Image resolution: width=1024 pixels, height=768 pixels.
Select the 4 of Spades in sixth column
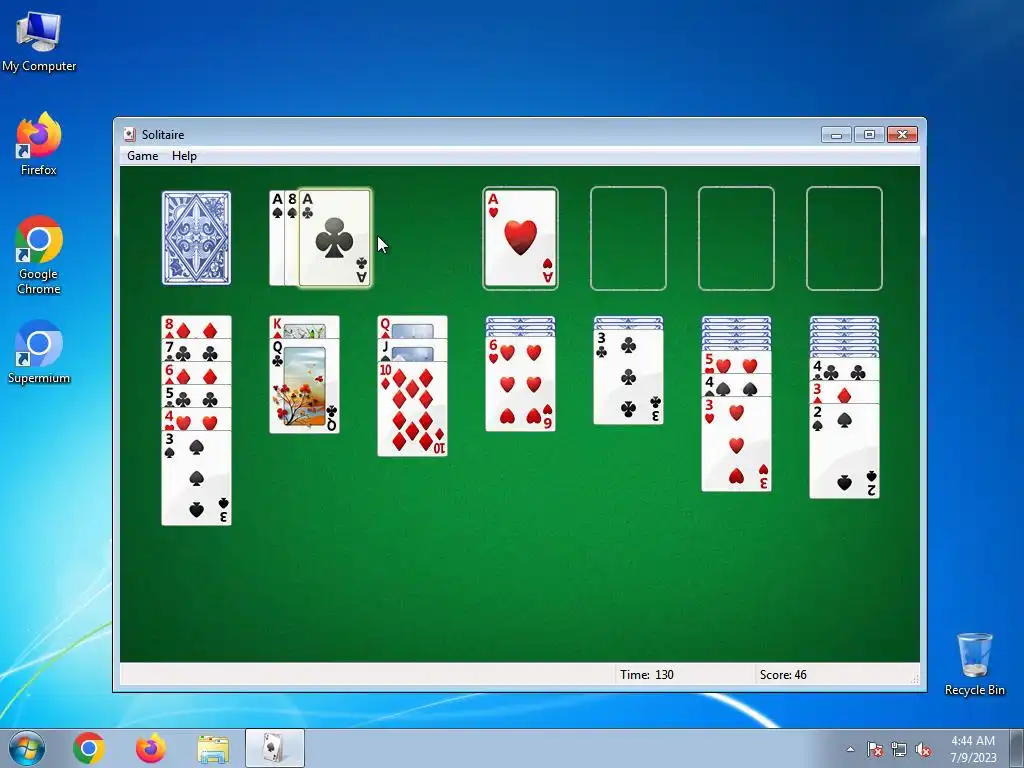[x=736, y=385]
